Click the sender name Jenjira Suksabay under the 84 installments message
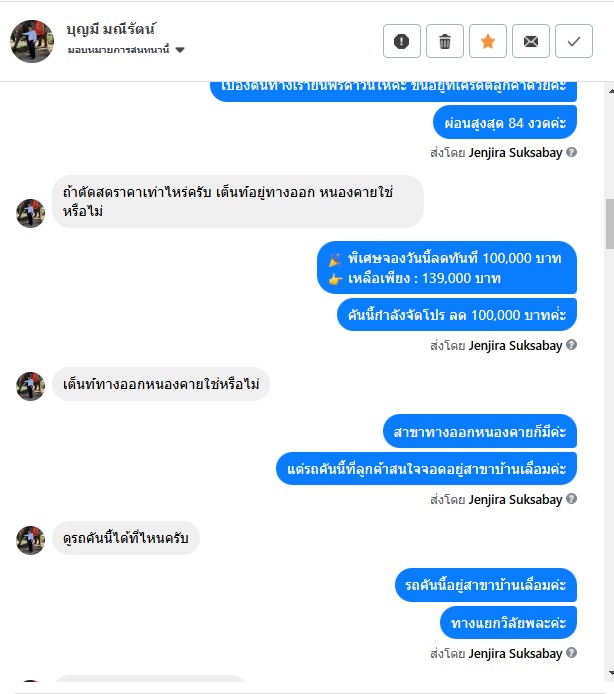This screenshot has height=694, width=614. point(515,153)
